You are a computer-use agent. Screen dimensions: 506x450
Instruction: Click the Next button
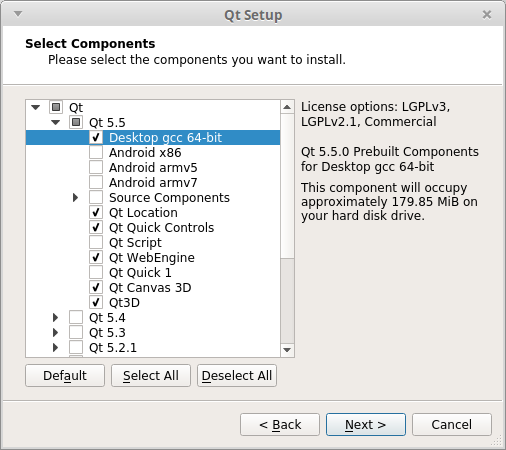point(366,424)
